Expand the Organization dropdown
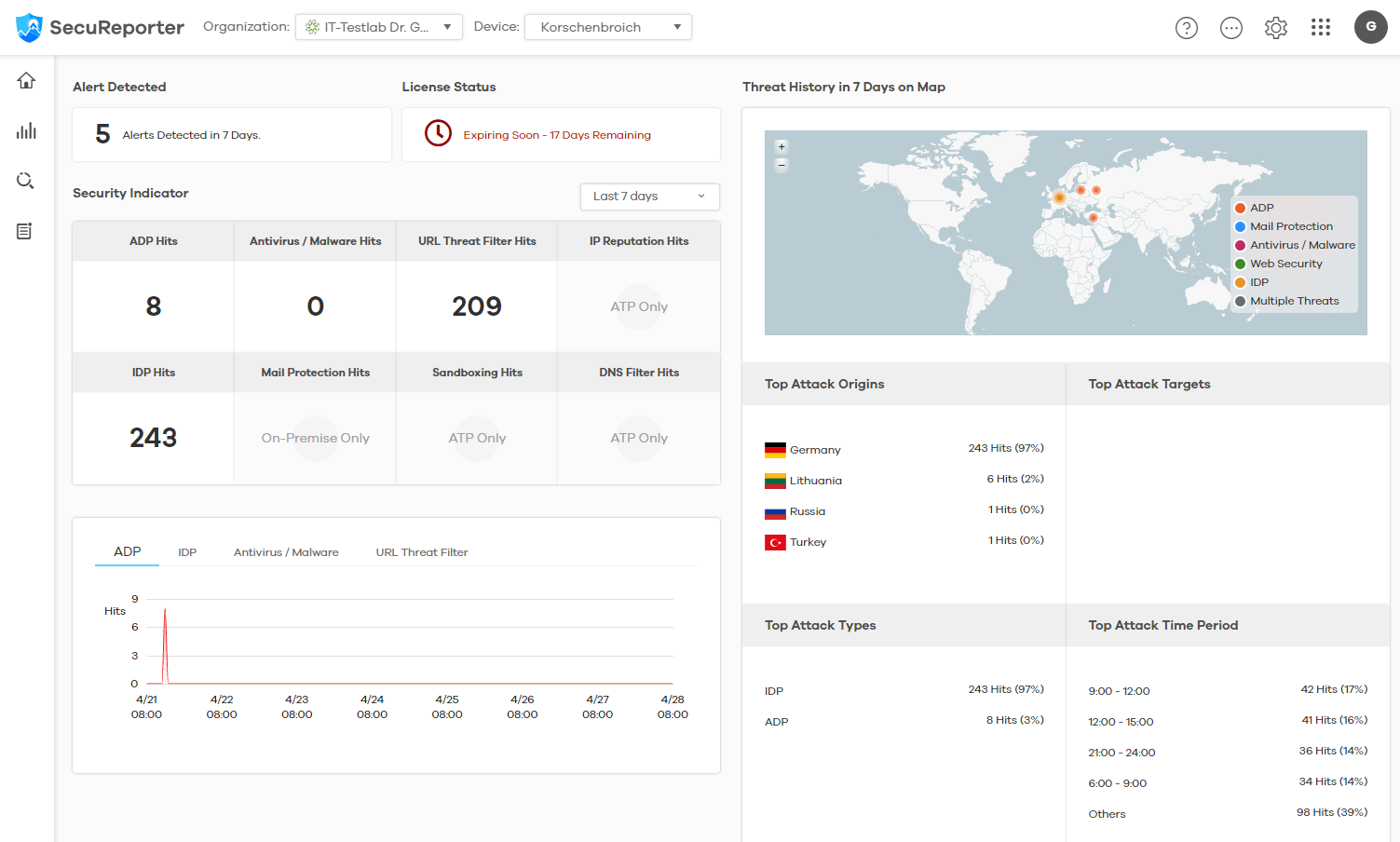 (378, 27)
